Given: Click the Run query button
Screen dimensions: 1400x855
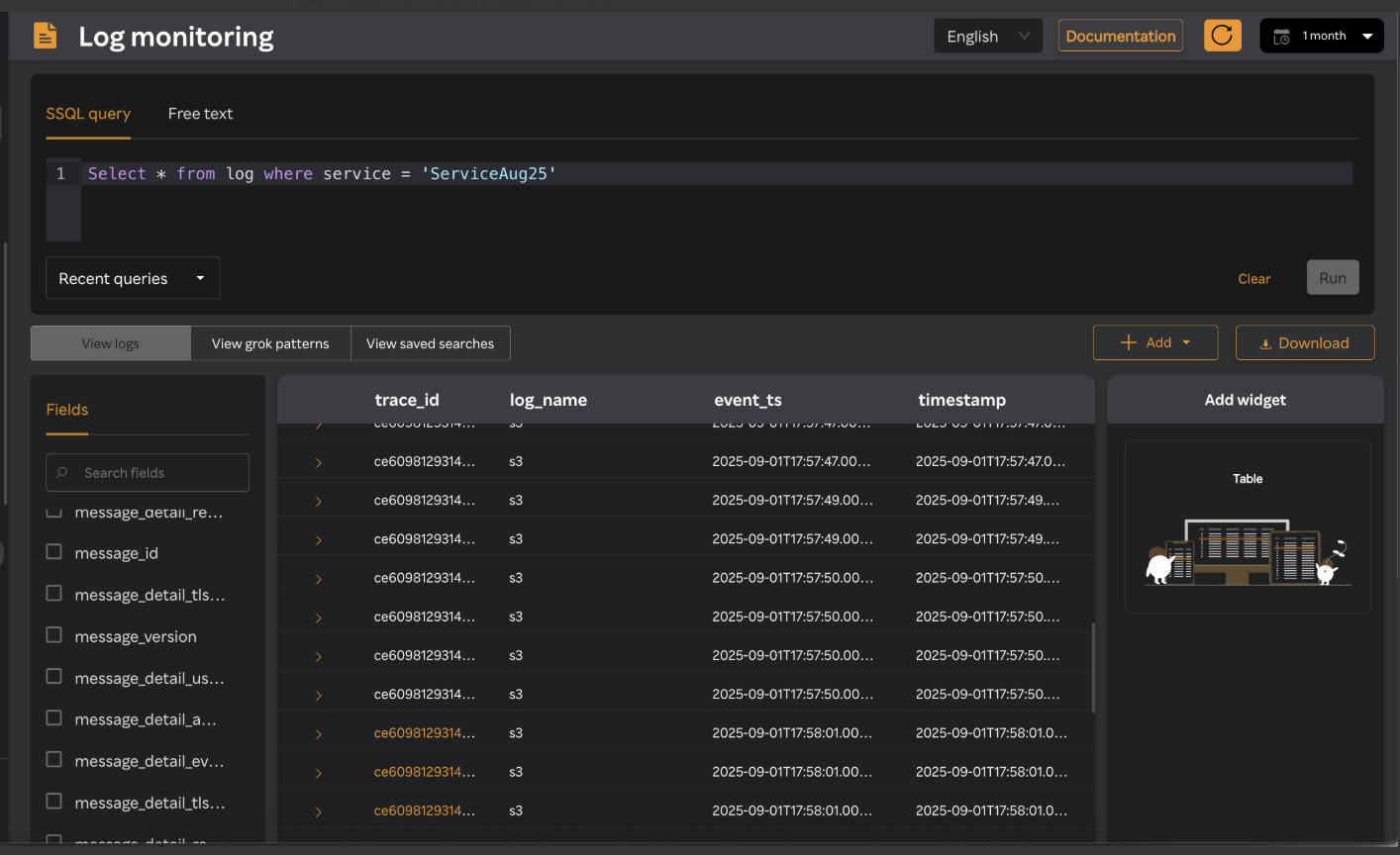Looking at the screenshot, I should pos(1333,278).
